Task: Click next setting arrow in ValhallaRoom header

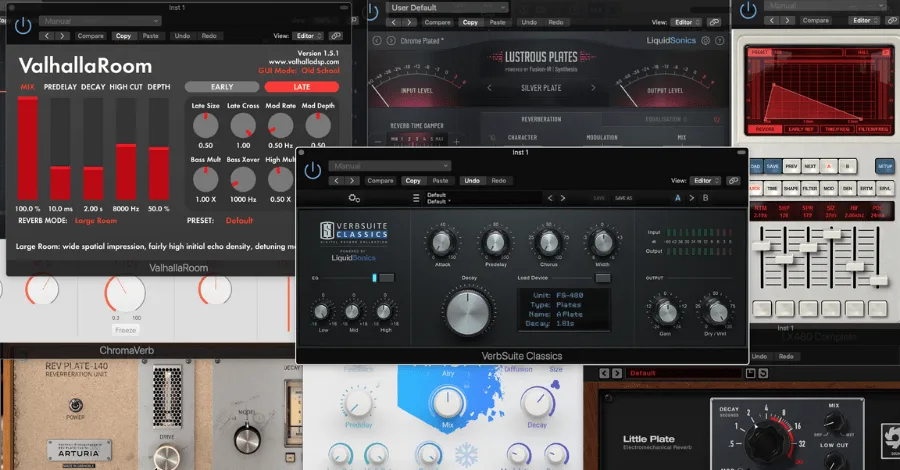Action: click(62, 36)
